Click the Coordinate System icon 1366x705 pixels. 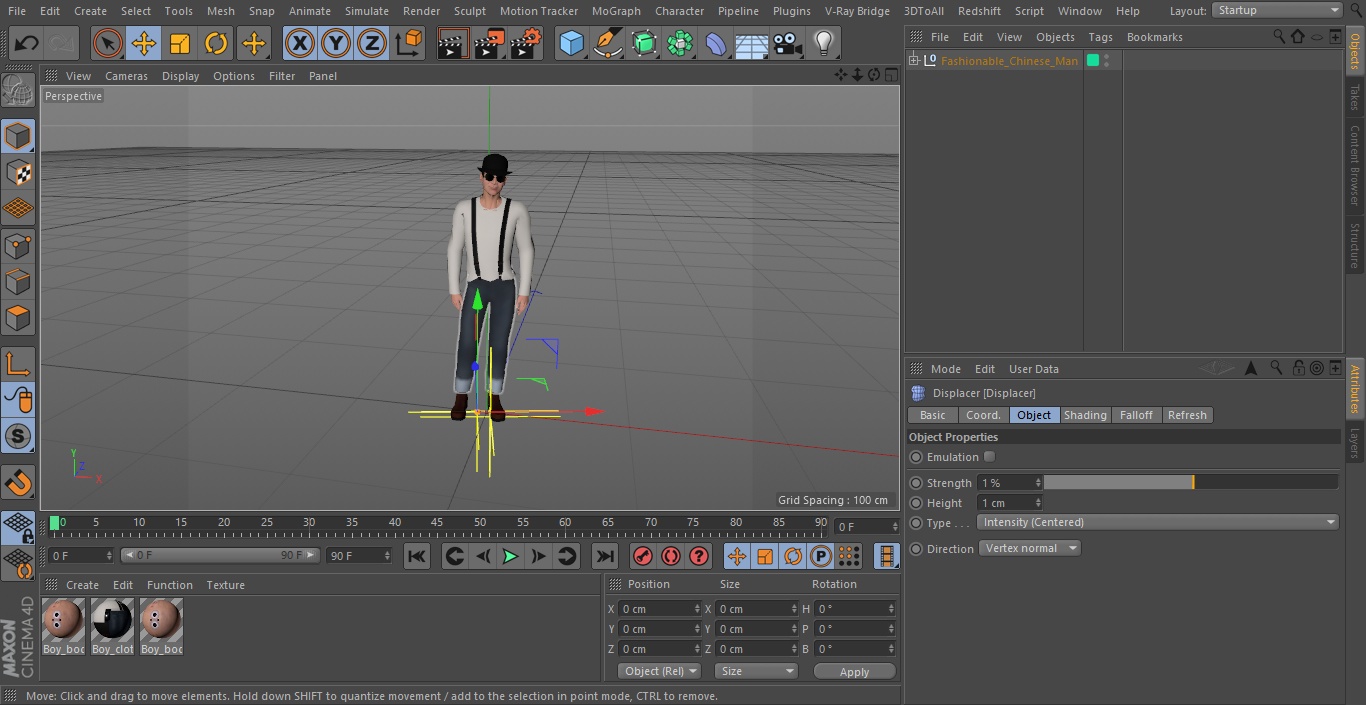[409, 44]
